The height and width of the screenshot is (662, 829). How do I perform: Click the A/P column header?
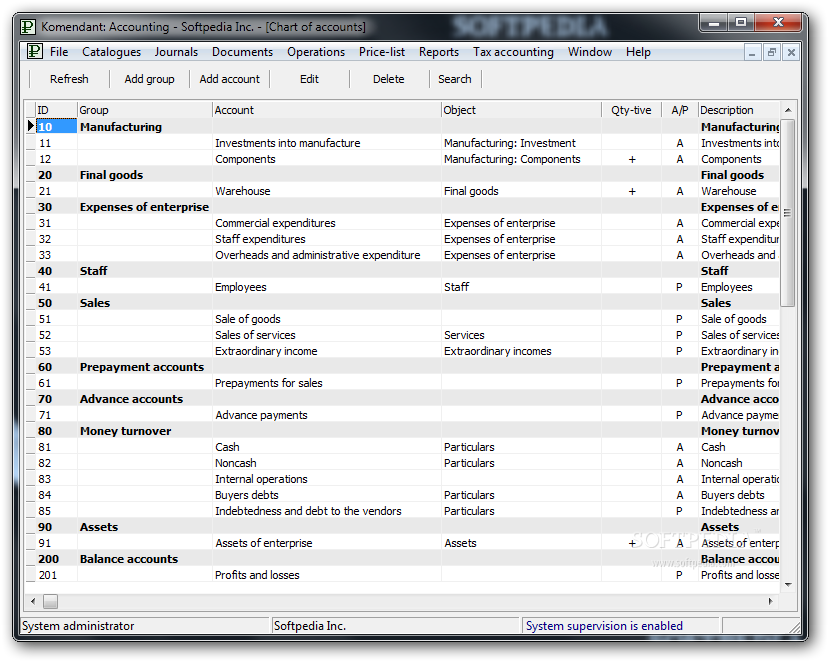(x=679, y=110)
